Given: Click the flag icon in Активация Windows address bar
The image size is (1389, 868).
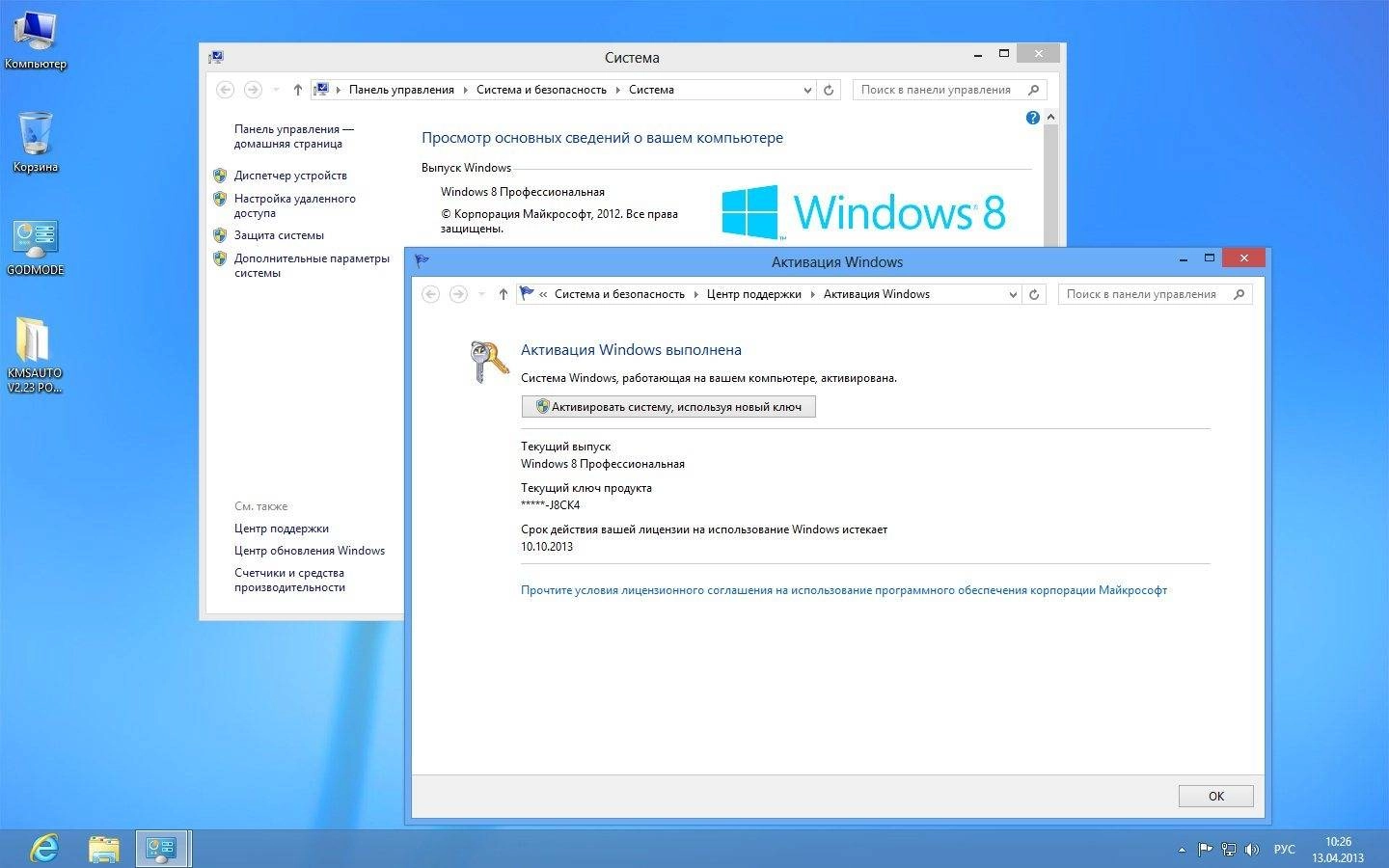Looking at the screenshot, I should (x=527, y=293).
